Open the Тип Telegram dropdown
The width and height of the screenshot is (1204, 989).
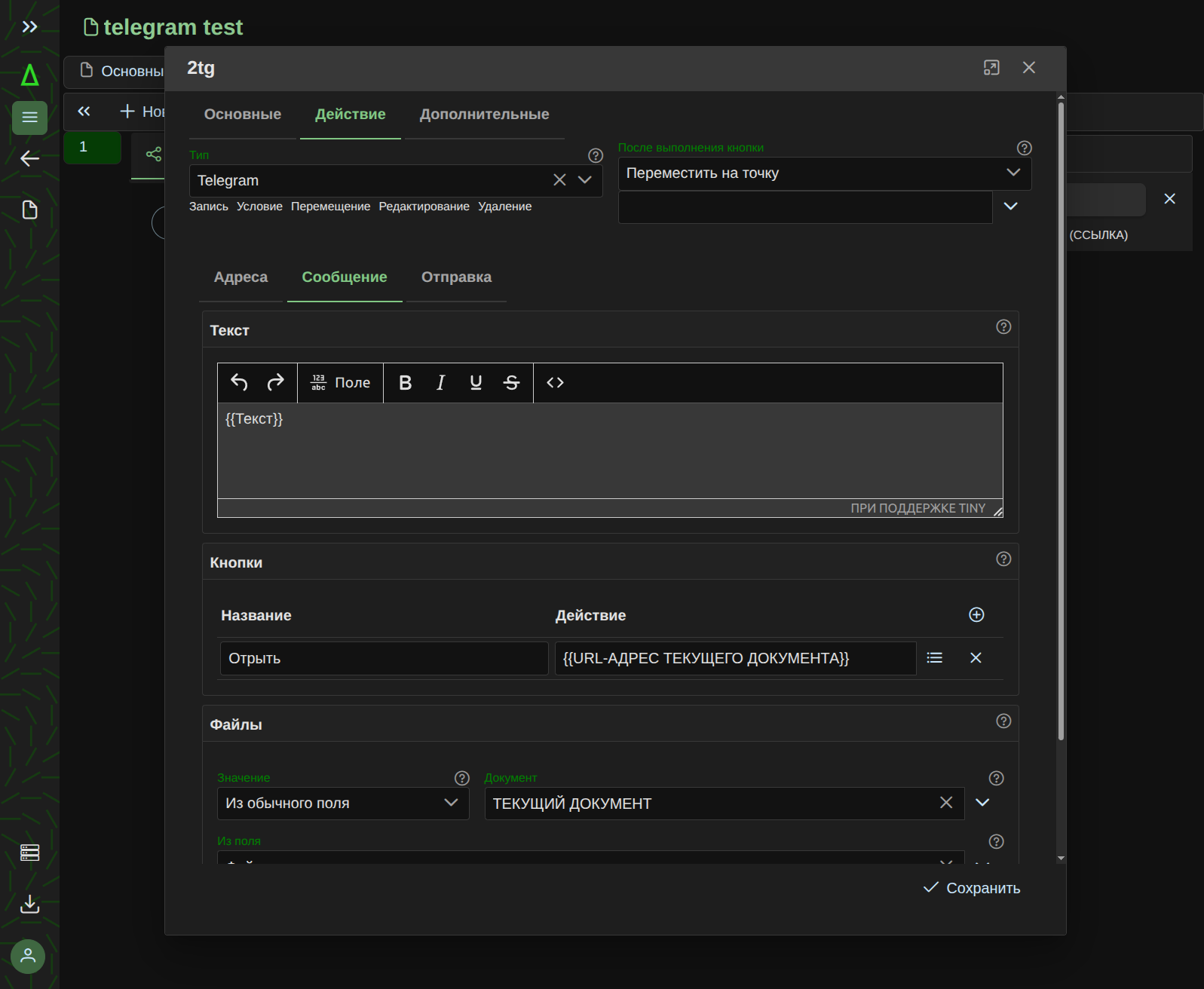pyautogui.click(x=585, y=180)
